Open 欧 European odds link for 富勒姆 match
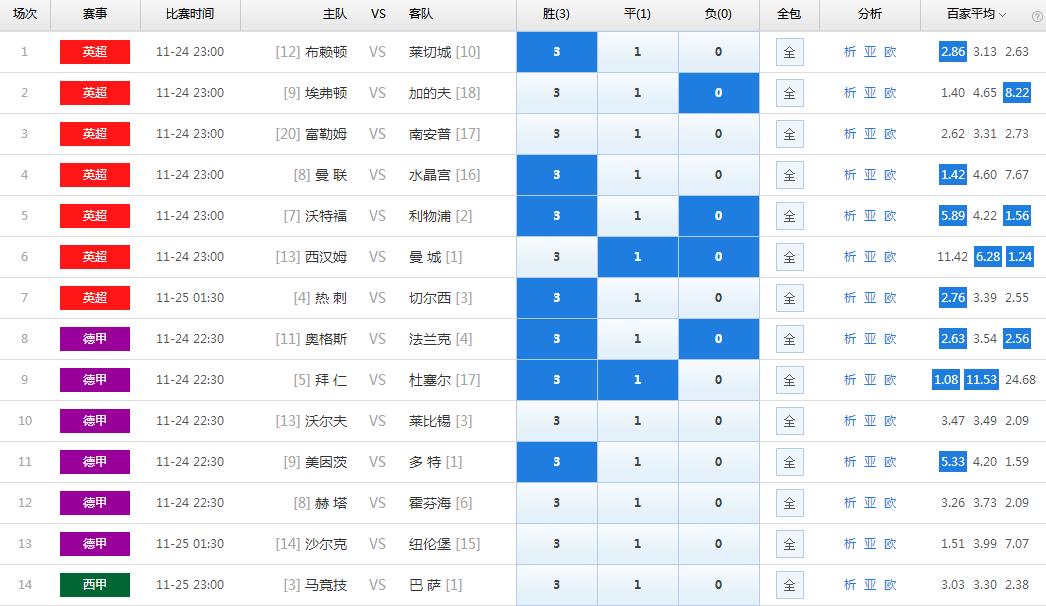 pyautogui.click(x=890, y=134)
